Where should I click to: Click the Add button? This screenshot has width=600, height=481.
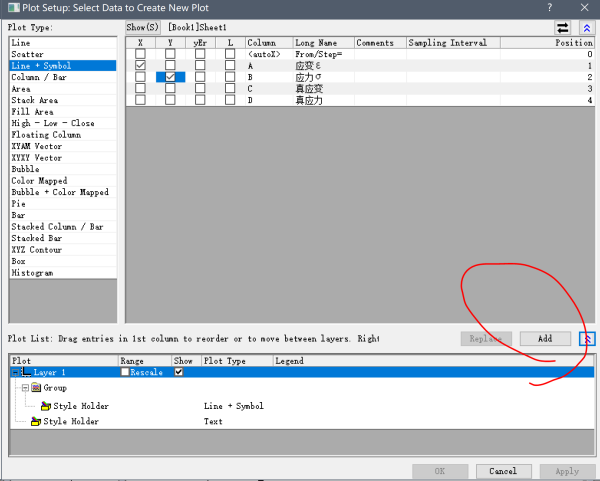[x=545, y=339]
